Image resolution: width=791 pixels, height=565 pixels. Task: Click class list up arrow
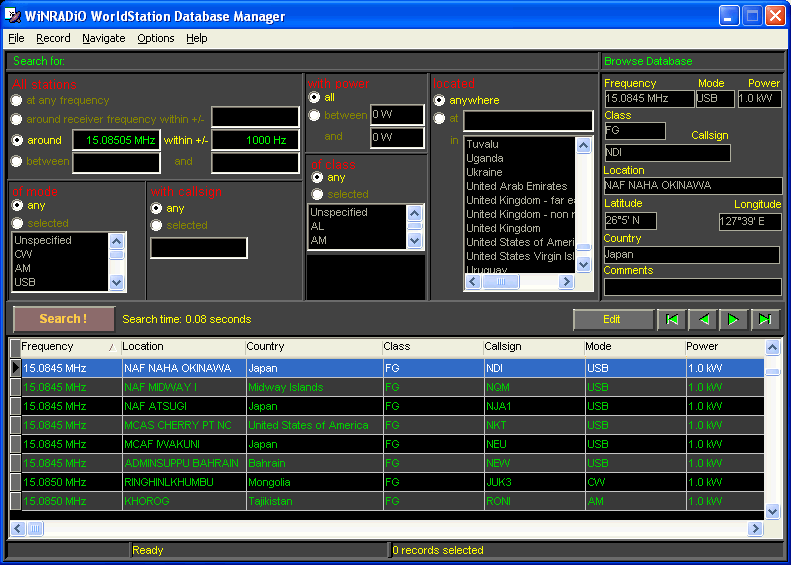pyautogui.click(x=415, y=213)
